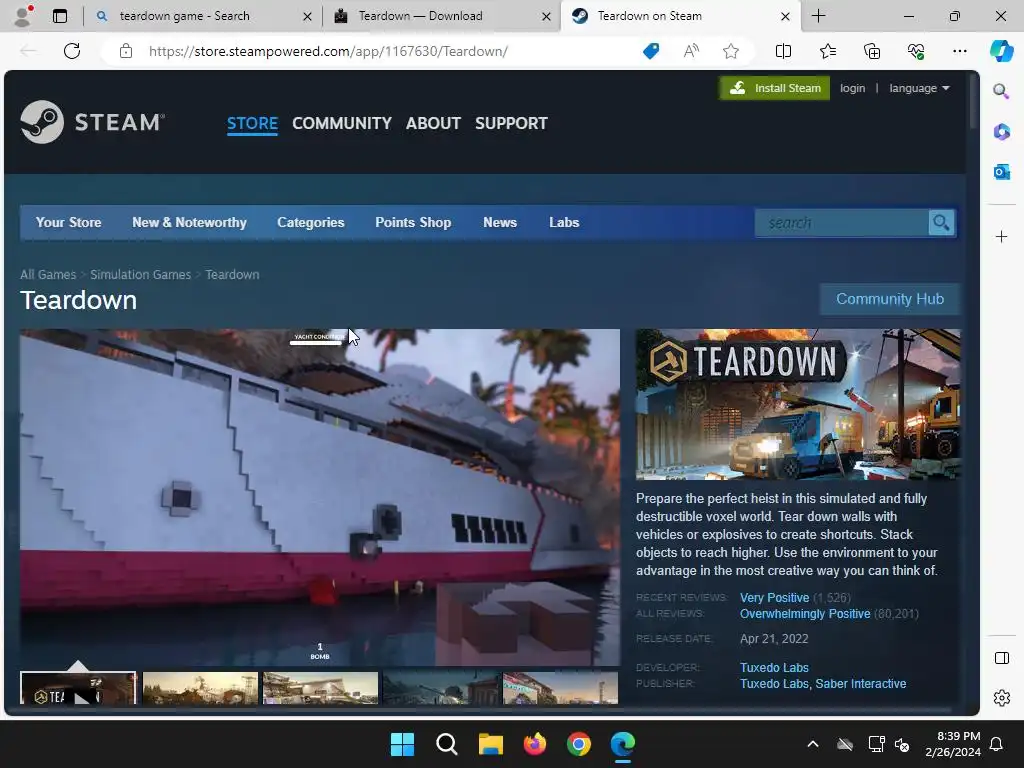The width and height of the screenshot is (1024, 768).
Task: Refresh the page with reload icon
Action: tap(72, 51)
